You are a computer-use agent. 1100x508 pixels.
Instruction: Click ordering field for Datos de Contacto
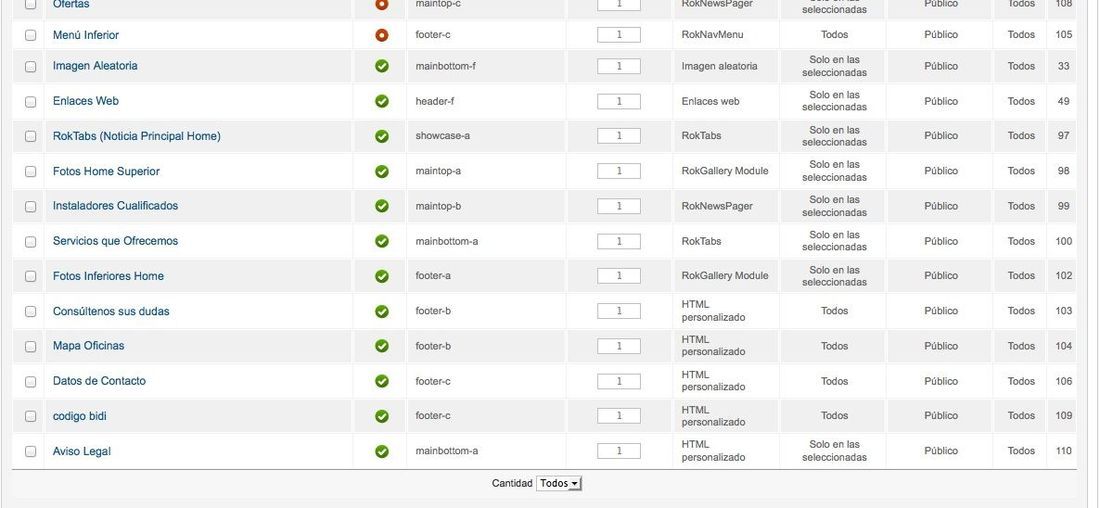(x=619, y=382)
